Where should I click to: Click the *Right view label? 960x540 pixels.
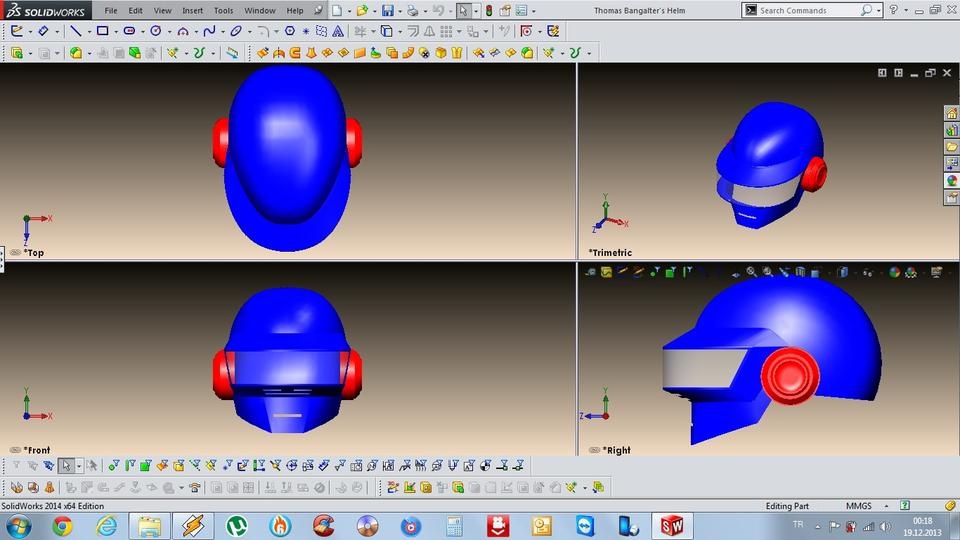tap(617, 450)
